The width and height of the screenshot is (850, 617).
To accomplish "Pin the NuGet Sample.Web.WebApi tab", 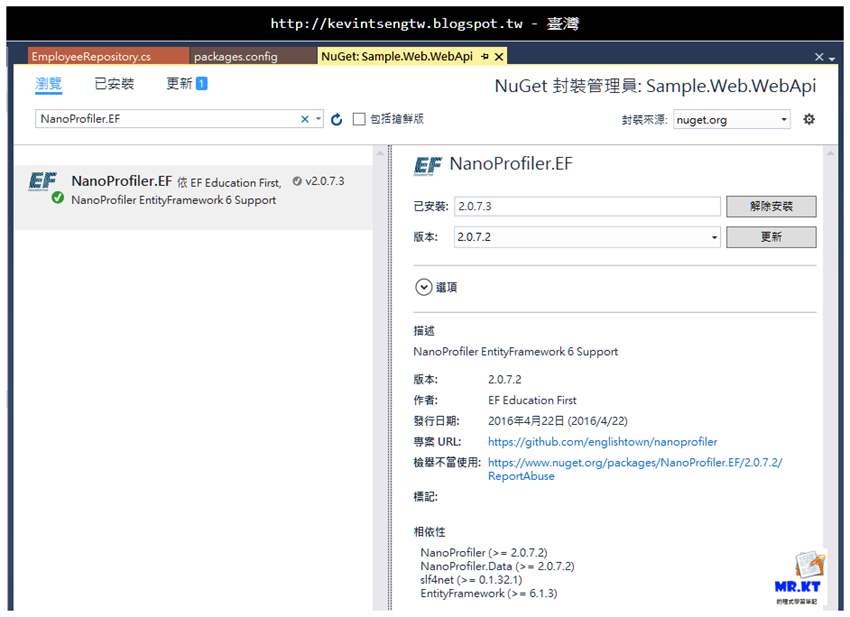I will pos(485,56).
